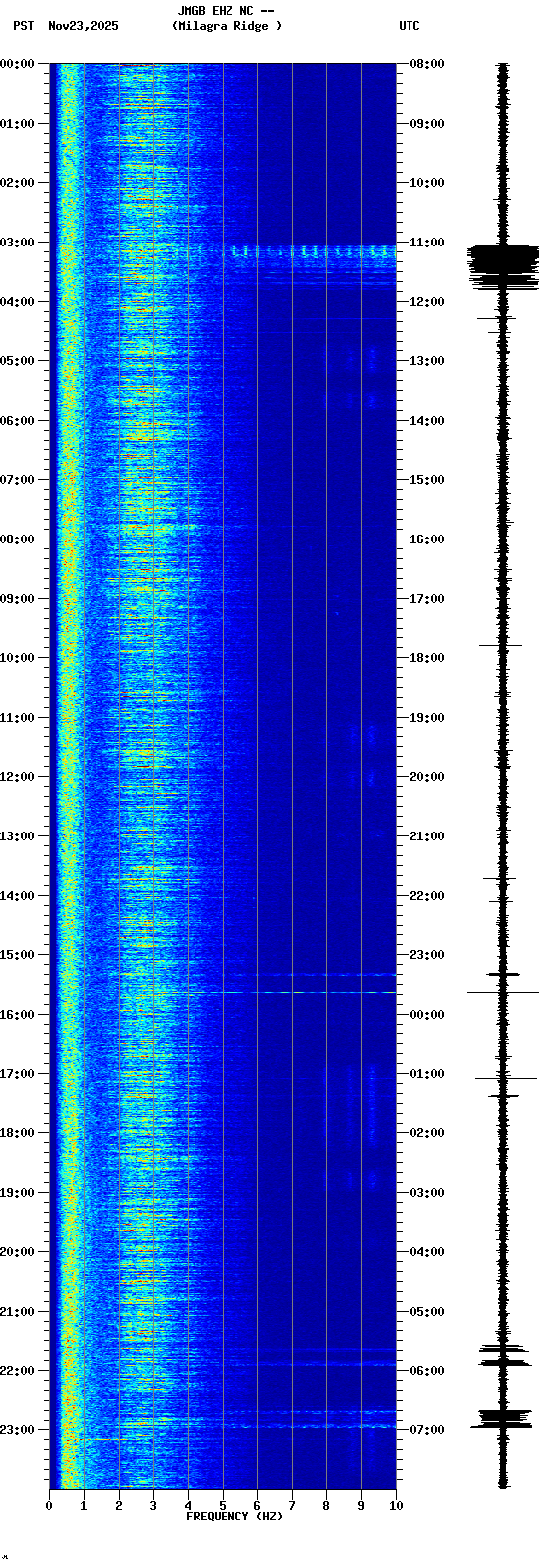This screenshot has height=1568, width=546.
Task: Click the '0' tick on frequency axis
Action: point(49,1506)
